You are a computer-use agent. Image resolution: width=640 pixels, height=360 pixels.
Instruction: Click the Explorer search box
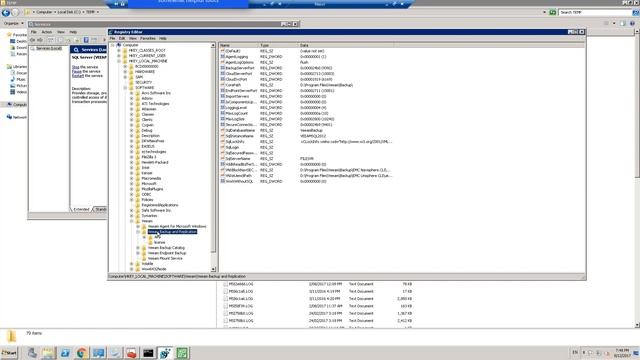pyautogui.click(x=595, y=13)
